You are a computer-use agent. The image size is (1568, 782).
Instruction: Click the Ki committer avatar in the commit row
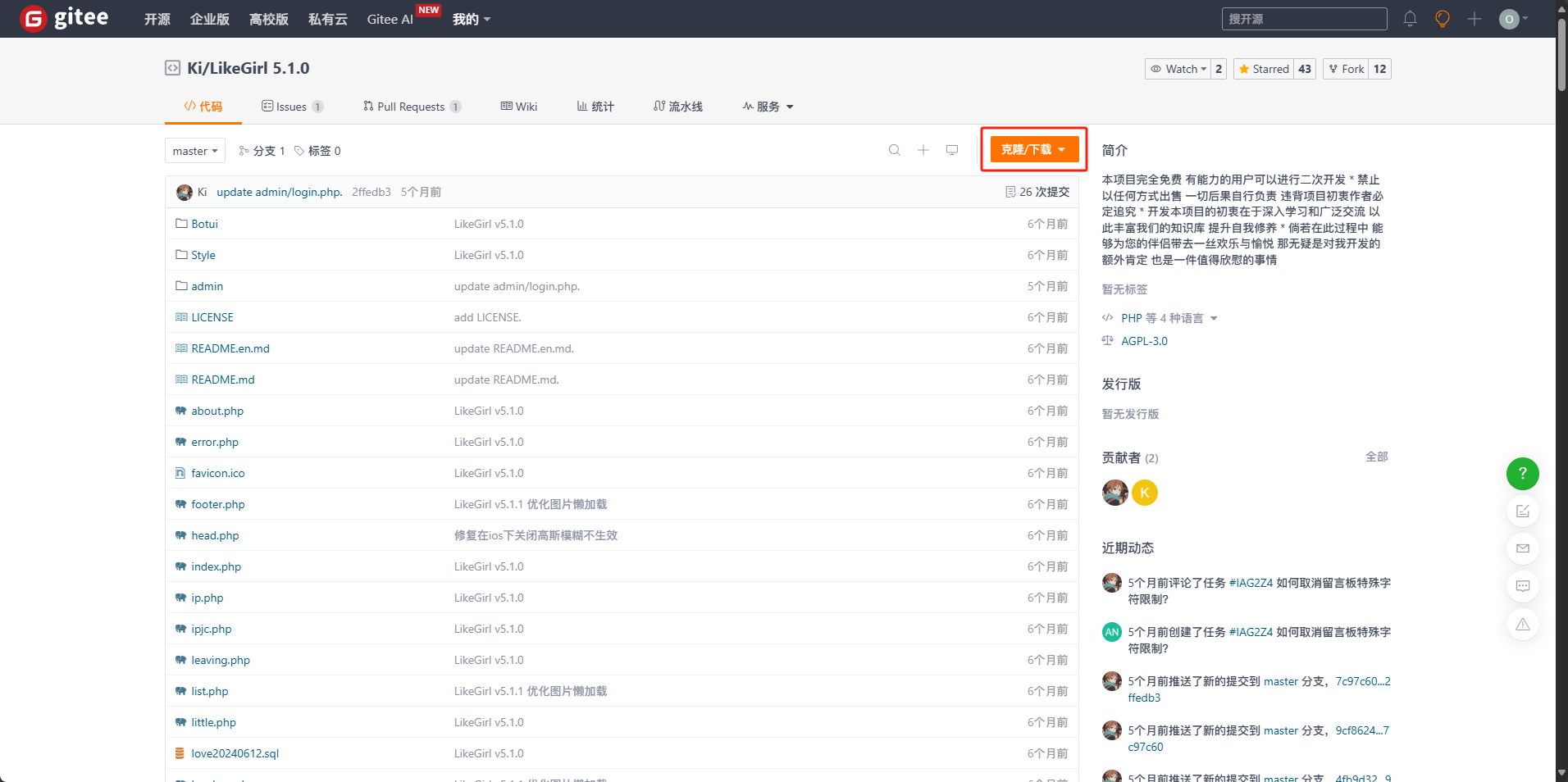(x=185, y=192)
